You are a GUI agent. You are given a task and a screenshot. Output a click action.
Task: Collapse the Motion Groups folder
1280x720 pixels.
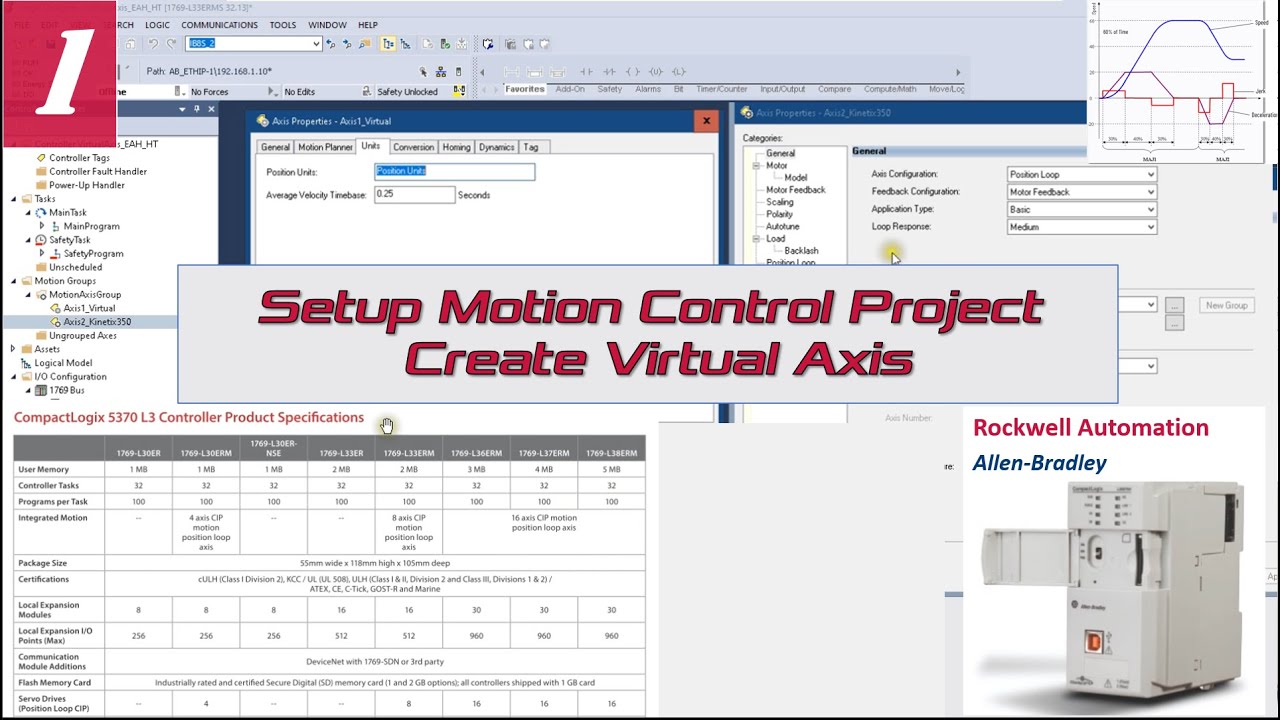[14, 281]
